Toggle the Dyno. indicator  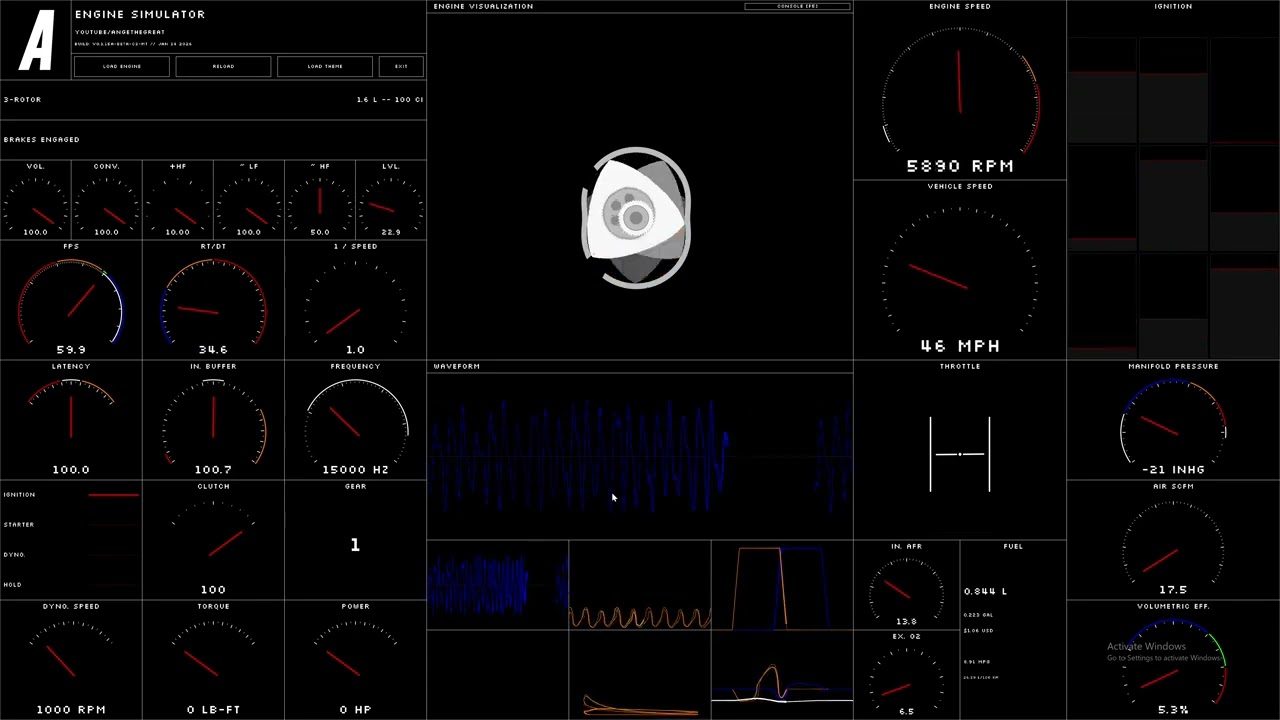[70, 555]
